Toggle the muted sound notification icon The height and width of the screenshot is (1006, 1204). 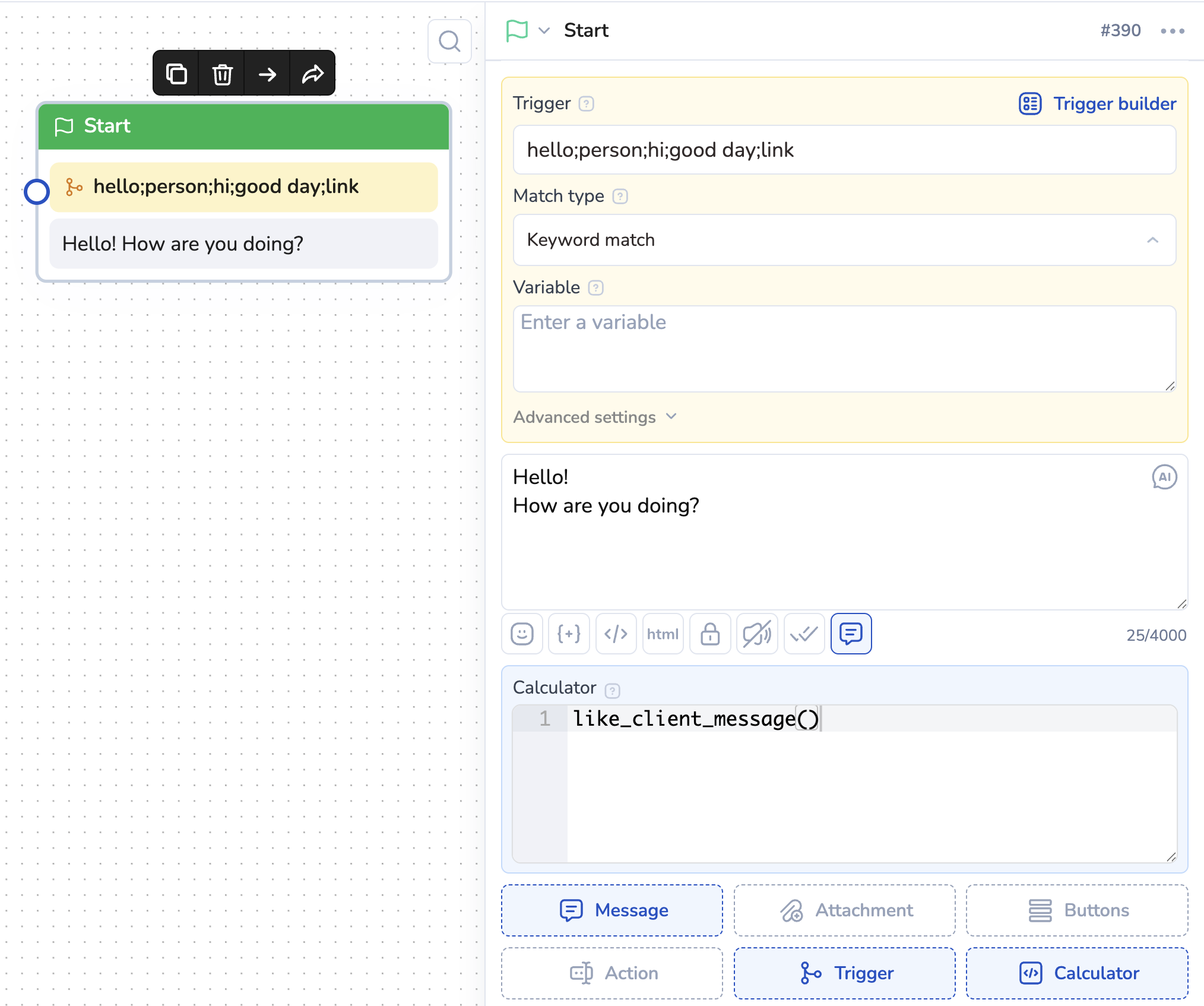point(757,634)
